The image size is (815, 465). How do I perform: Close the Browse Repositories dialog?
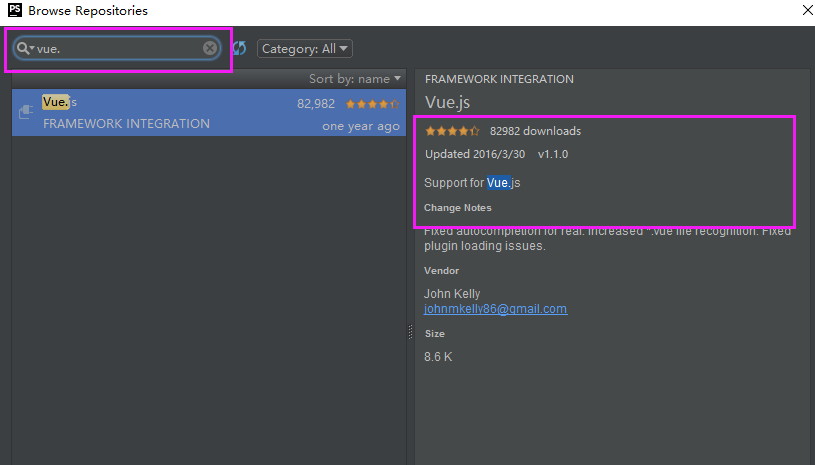pyautogui.click(x=807, y=10)
